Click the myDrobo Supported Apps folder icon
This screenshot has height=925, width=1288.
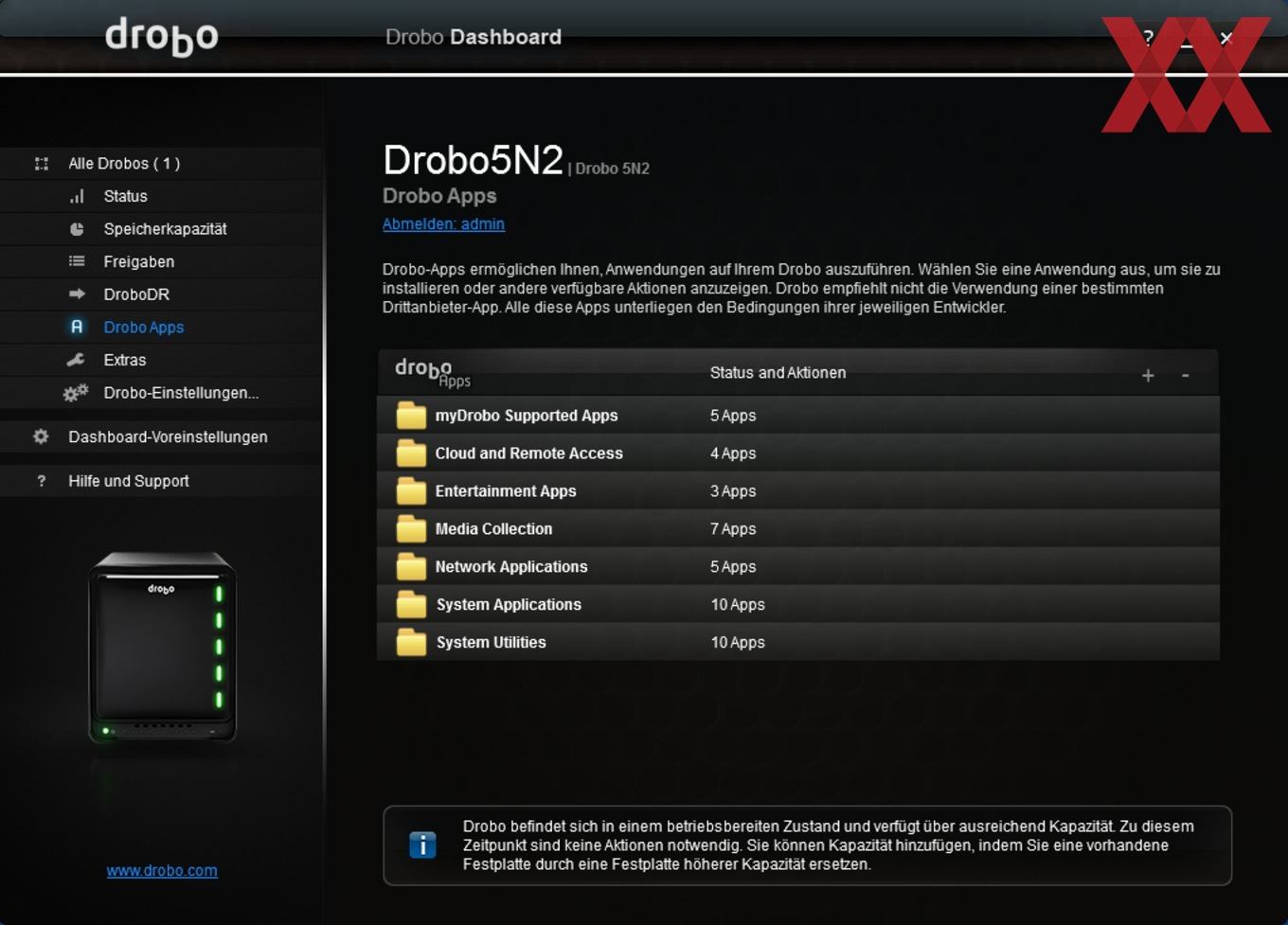click(411, 416)
